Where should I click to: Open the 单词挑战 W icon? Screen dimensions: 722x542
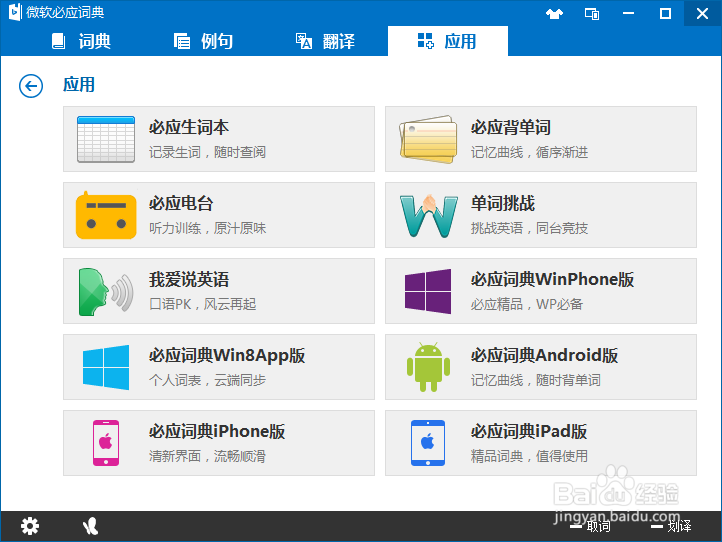coord(429,216)
